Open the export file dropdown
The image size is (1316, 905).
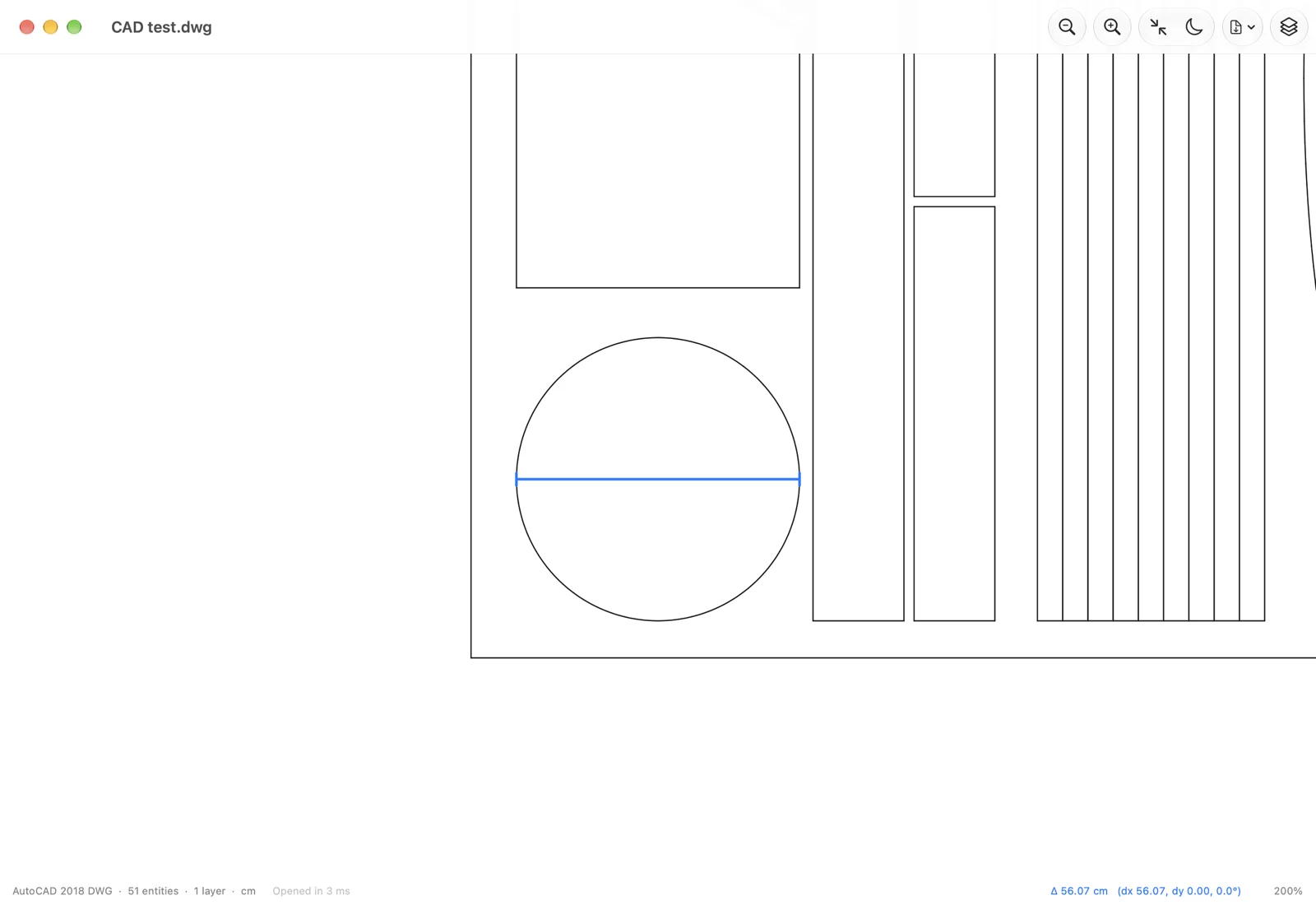point(1242,27)
